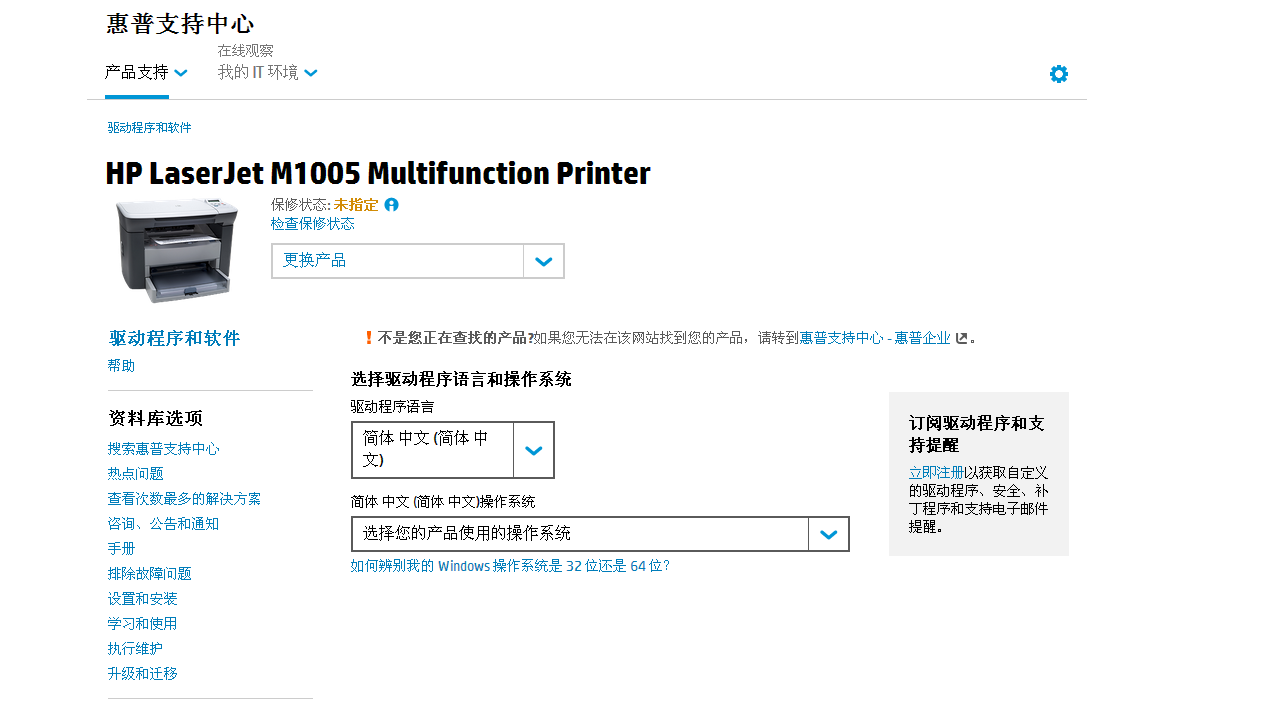Click the external link icon after 惠普企业
Screen dimensions: 1277x702
pos(962,338)
